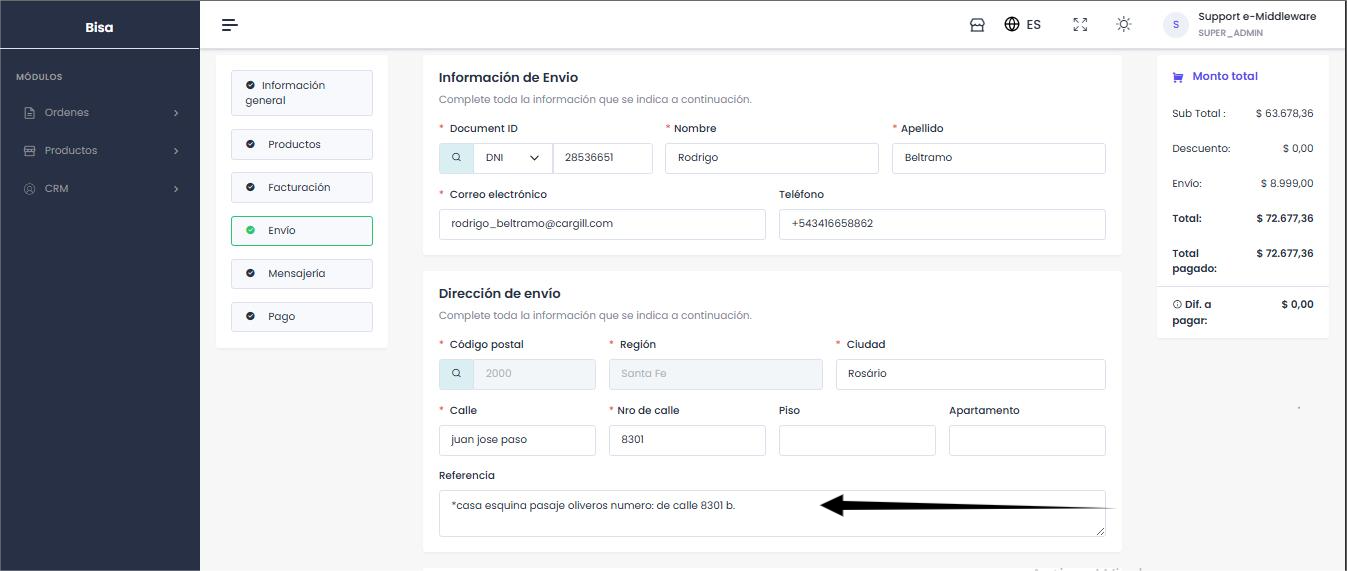Open the Mensajería step
This screenshot has height=571, width=1347.
pyautogui.click(x=301, y=274)
